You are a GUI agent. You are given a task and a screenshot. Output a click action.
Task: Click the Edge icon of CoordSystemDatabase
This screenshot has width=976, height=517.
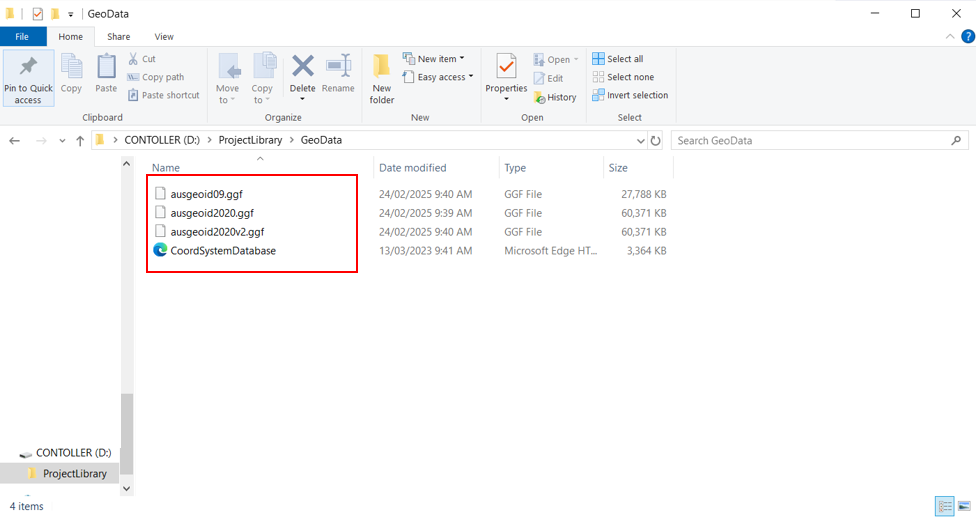point(160,249)
